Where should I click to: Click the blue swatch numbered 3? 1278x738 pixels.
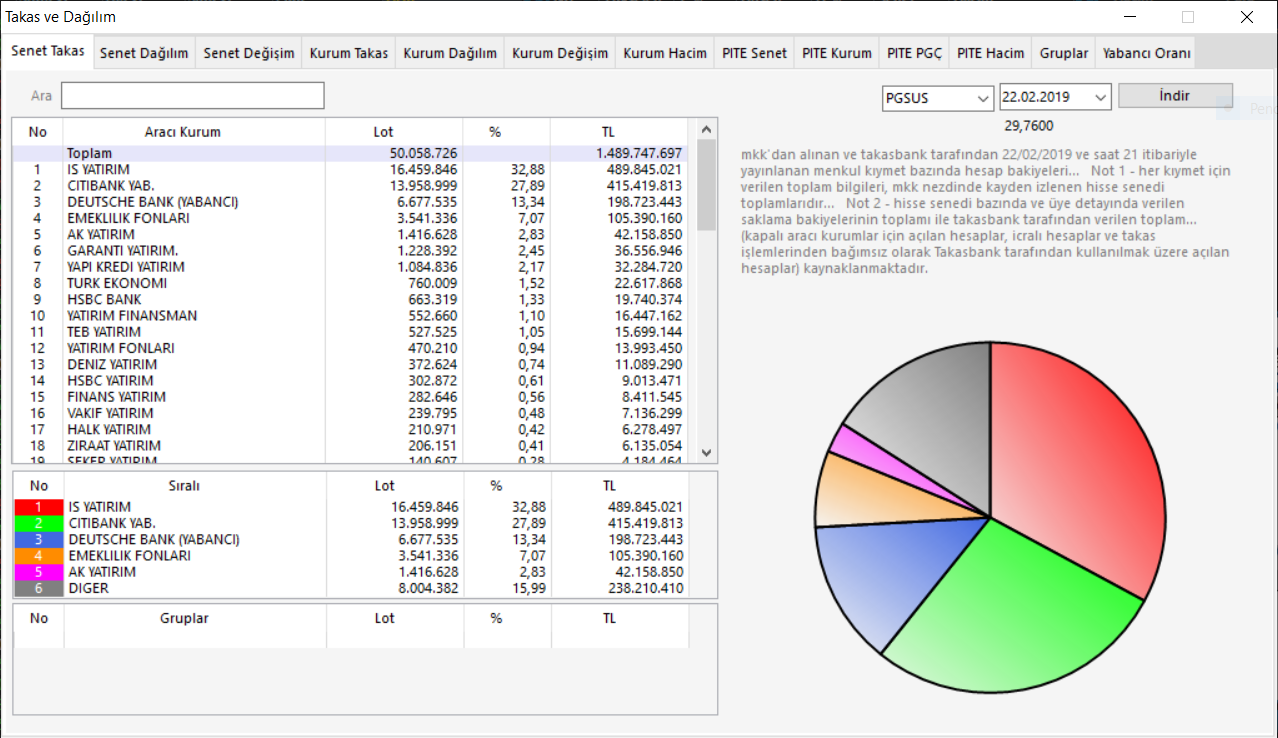point(38,539)
